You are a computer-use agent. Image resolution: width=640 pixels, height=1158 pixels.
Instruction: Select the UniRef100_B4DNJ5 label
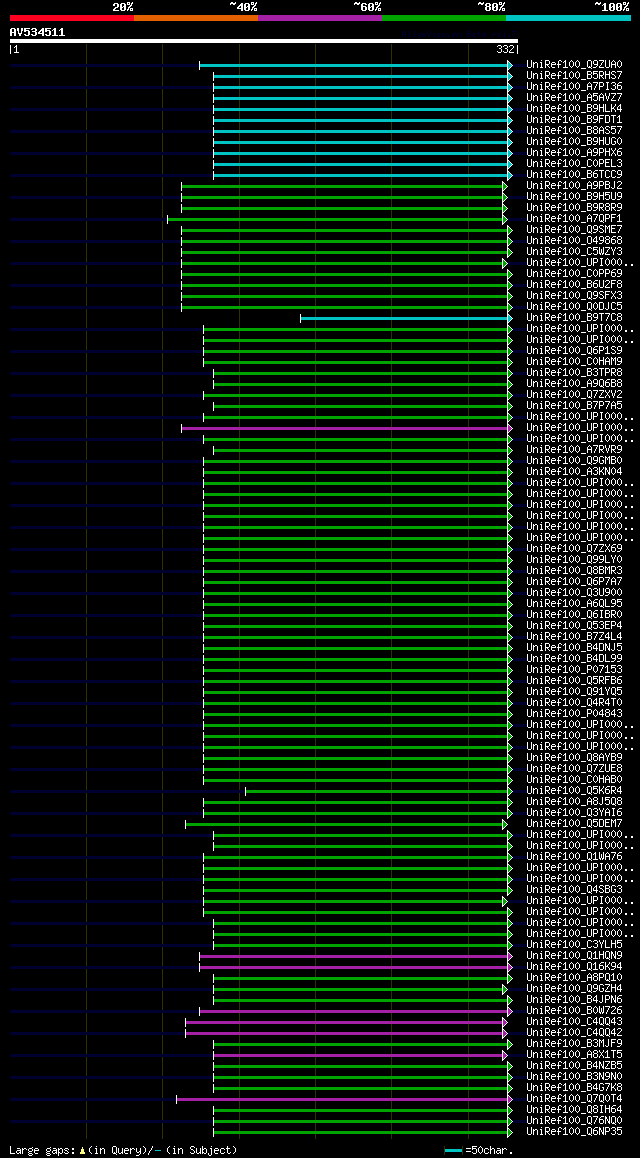pos(574,648)
